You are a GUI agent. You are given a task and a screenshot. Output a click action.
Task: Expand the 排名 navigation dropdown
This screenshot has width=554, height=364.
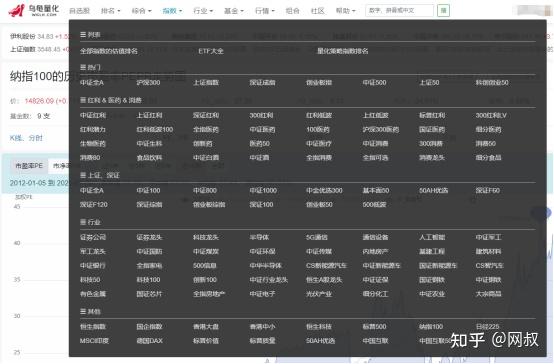click(110, 11)
